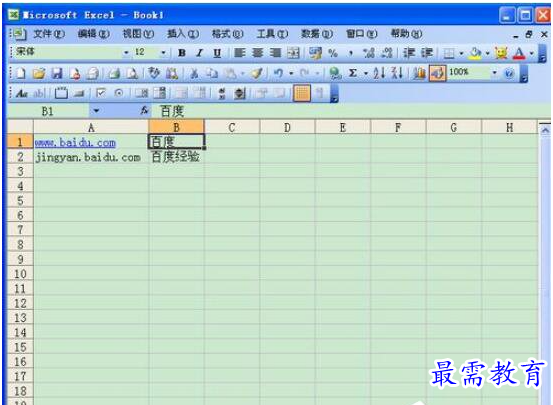The image size is (553, 405).
Task: Open the font name dropdown
Action: pos(126,53)
